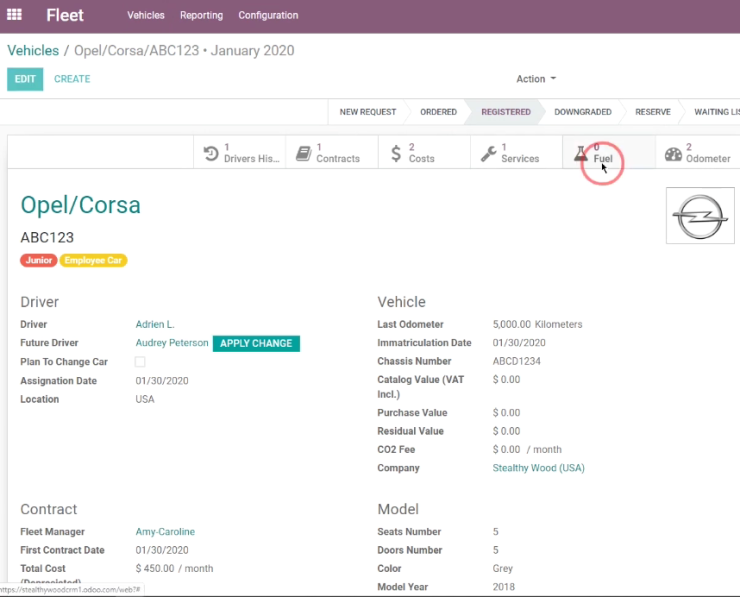Open Services wrench icon
The height and width of the screenshot is (597, 740).
point(488,153)
